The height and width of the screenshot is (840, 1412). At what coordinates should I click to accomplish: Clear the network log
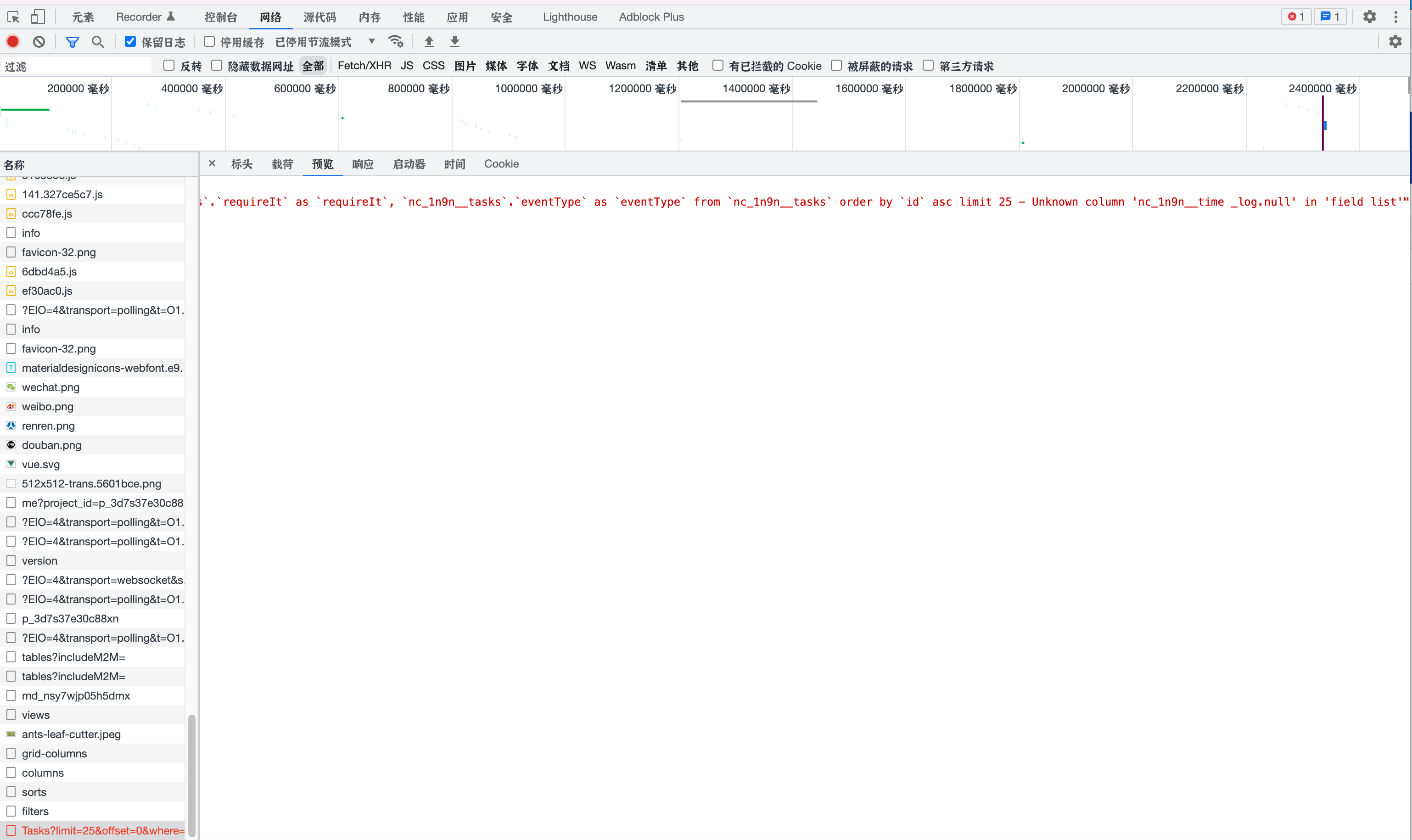(x=39, y=41)
